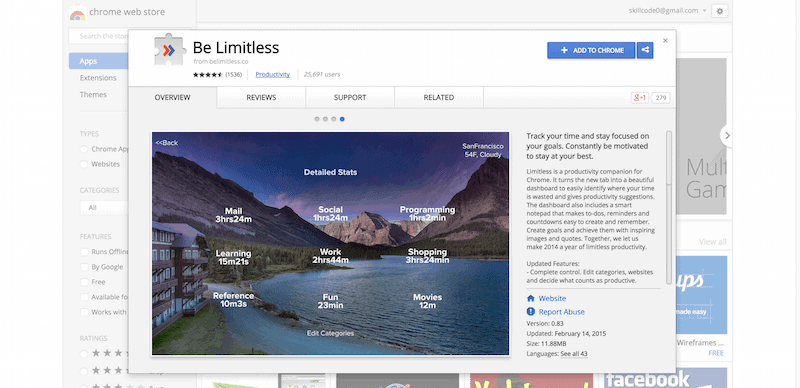Click the Learning 15m21s stat
This screenshot has height=388, width=800.
(233, 258)
